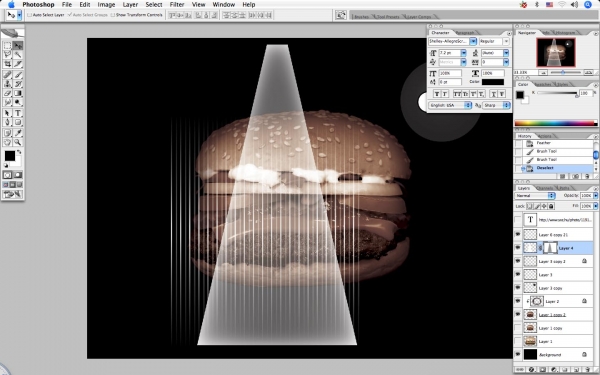Select the Type tool
This screenshot has height=375, width=600.
pos(18,113)
